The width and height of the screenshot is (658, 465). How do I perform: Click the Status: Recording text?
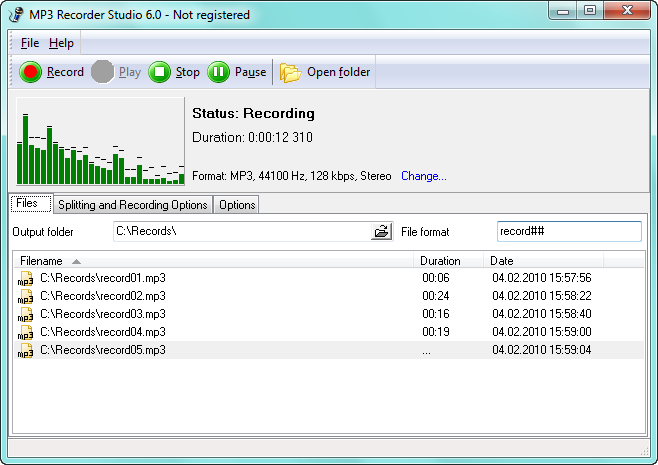(253, 113)
